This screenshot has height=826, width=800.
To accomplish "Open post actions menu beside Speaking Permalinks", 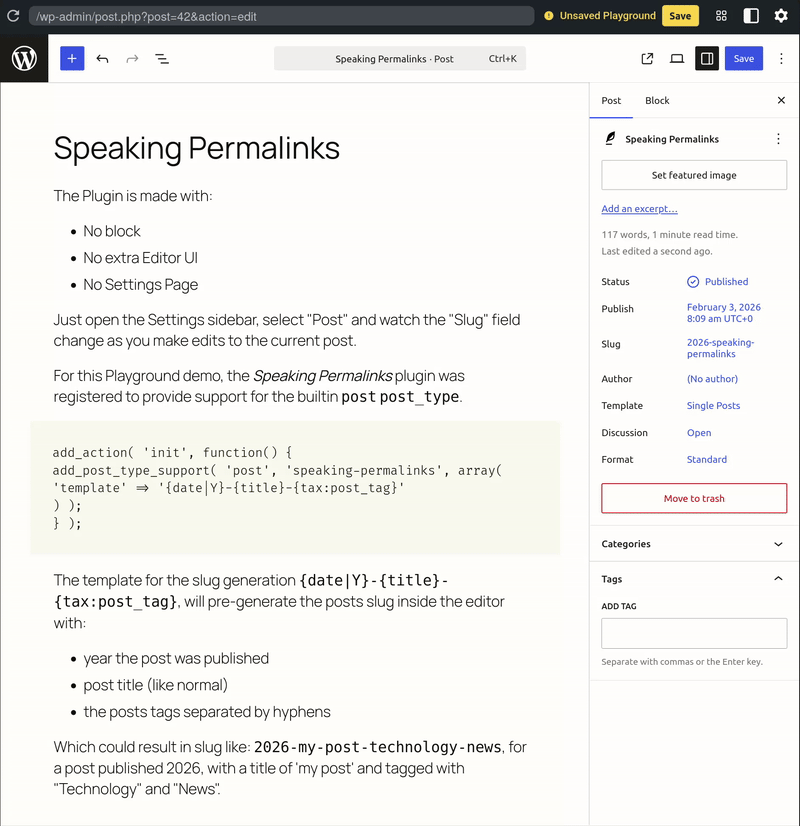I will click(778, 139).
